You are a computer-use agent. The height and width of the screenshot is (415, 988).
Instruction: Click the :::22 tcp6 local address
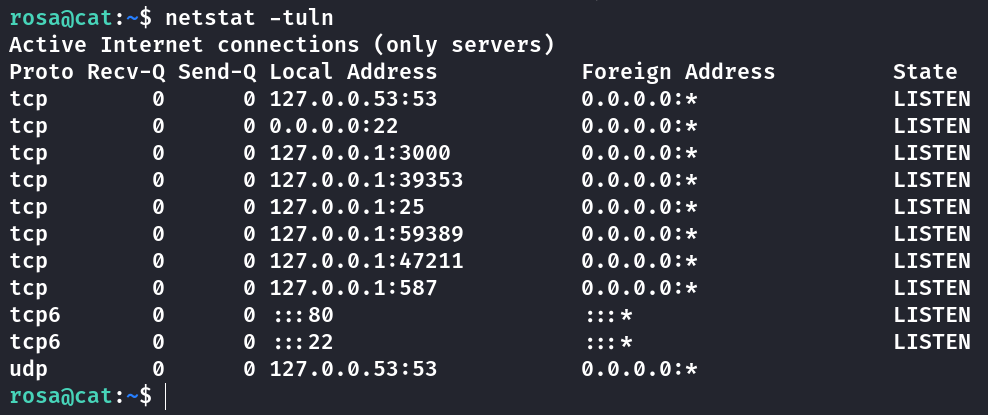coord(301,342)
